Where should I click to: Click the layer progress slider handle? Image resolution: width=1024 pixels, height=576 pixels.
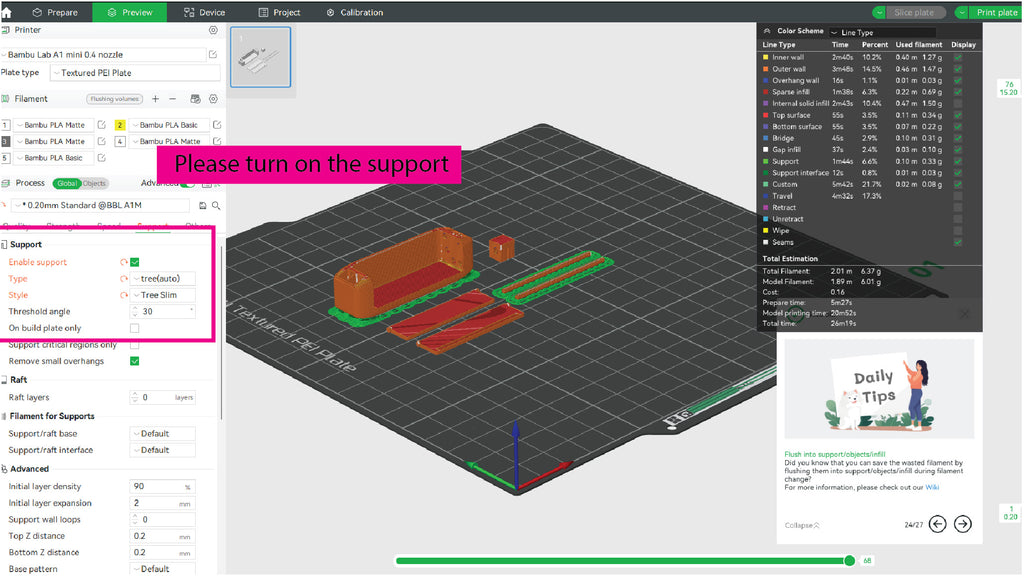click(849, 560)
